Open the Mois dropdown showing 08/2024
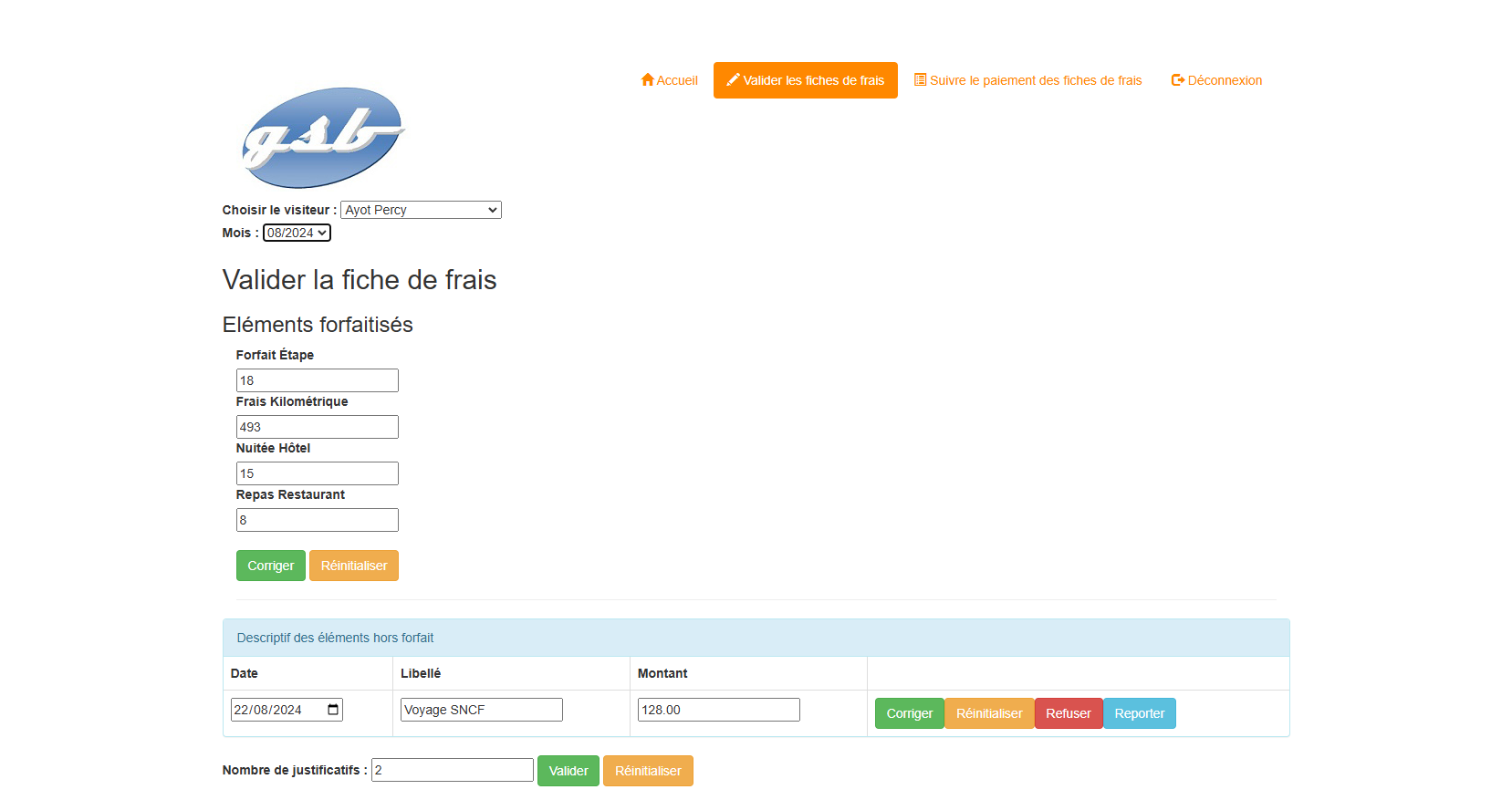The width and height of the screenshot is (1512, 800). point(297,233)
